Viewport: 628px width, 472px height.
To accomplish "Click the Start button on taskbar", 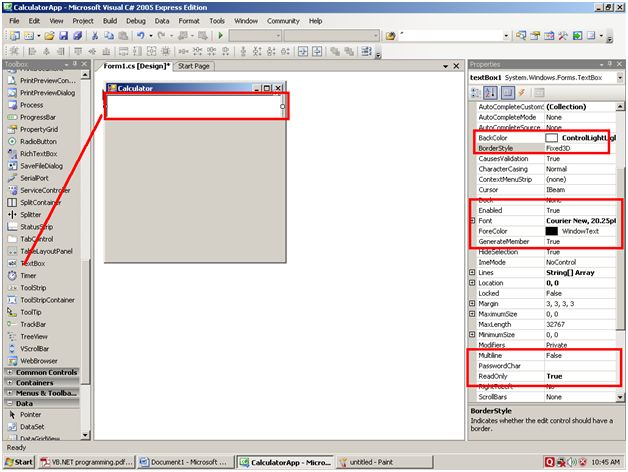I will (x=19, y=462).
